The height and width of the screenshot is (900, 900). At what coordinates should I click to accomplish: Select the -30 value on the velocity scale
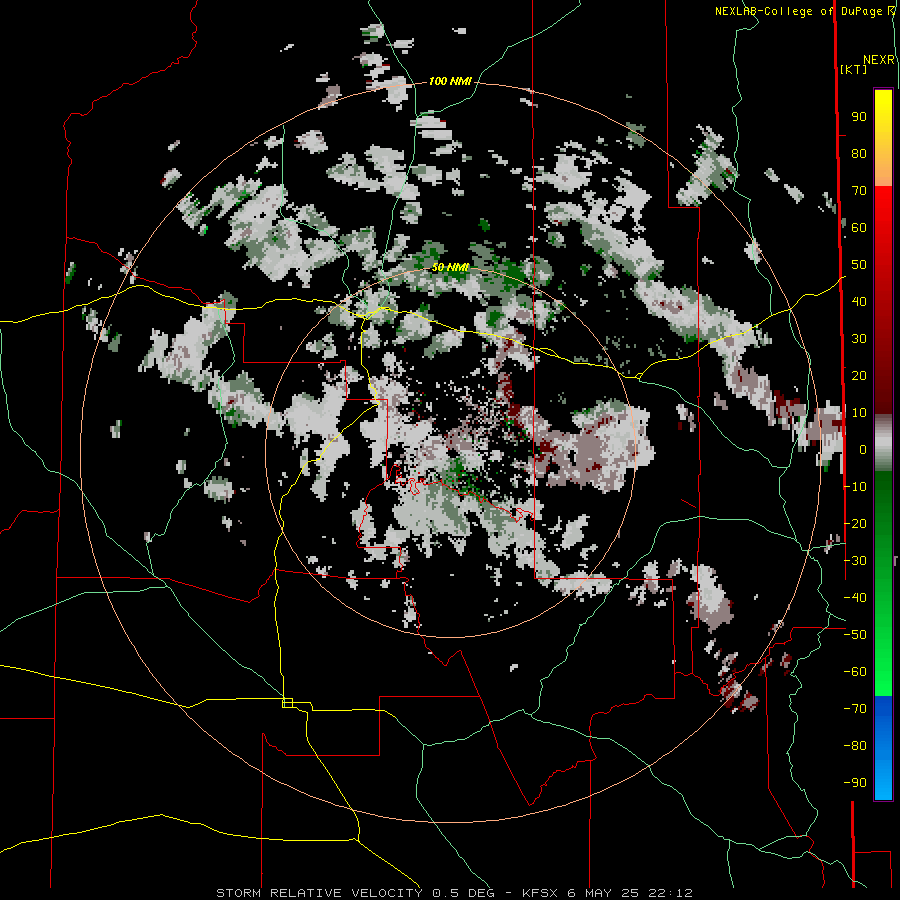[855, 561]
